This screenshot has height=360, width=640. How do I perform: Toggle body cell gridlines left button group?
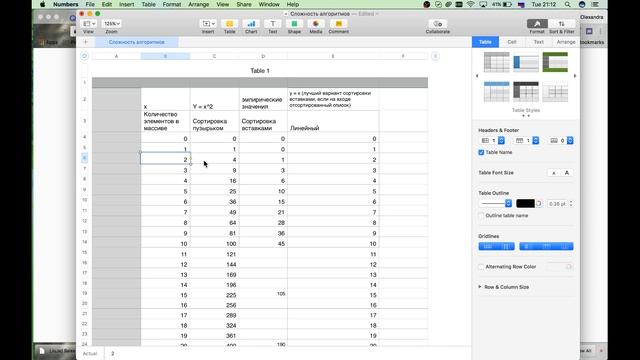click(496, 246)
